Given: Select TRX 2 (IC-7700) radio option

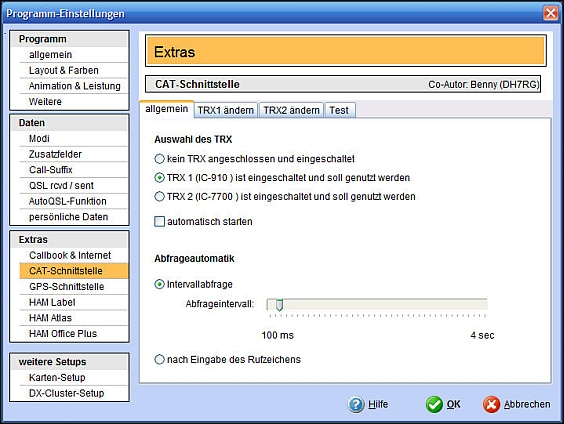Looking at the screenshot, I should pyautogui.click(x=159, y=196).
